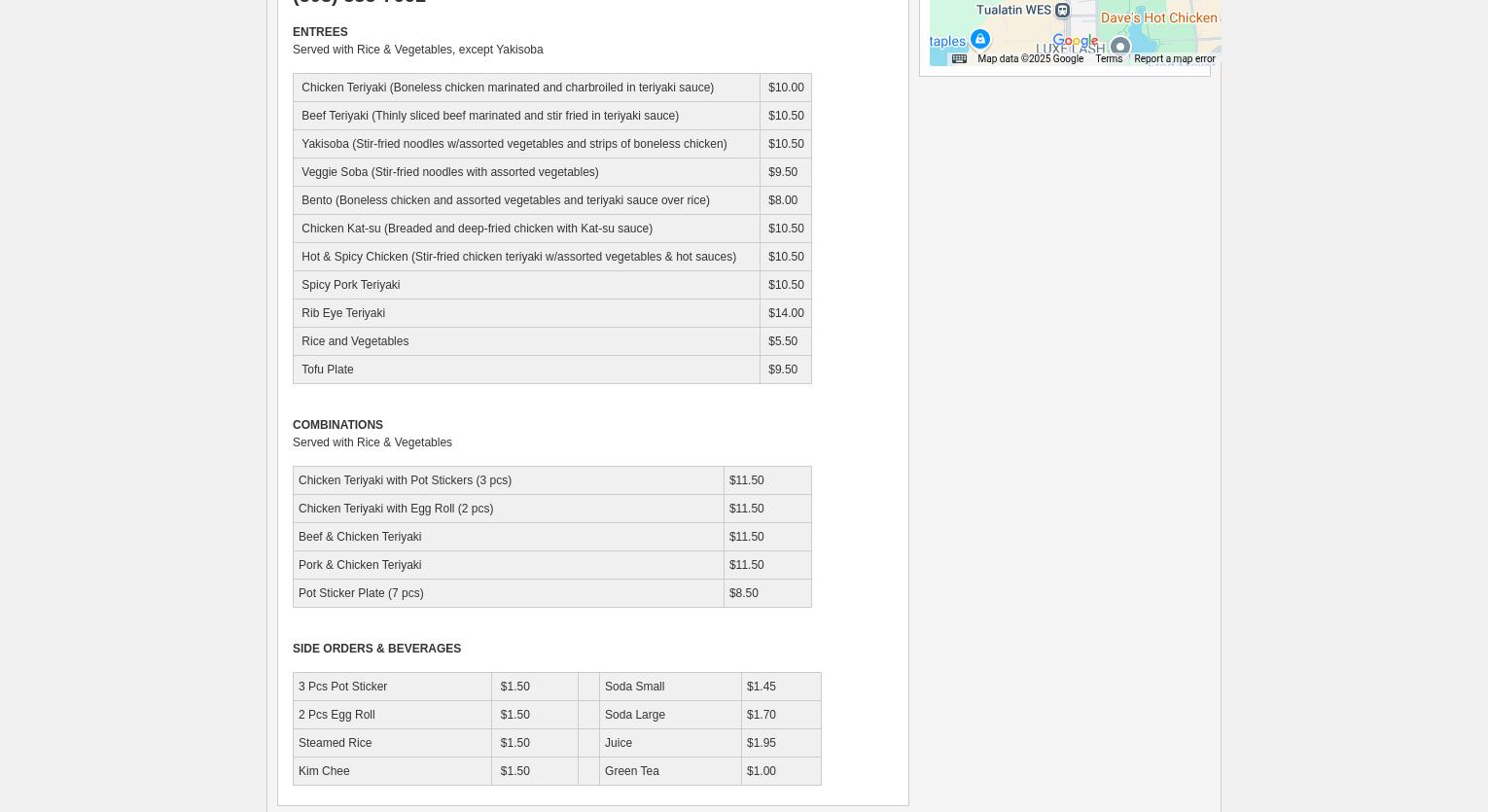Select Chicken Teriyaki with Pot Stickers combo

tap(405, 480)
